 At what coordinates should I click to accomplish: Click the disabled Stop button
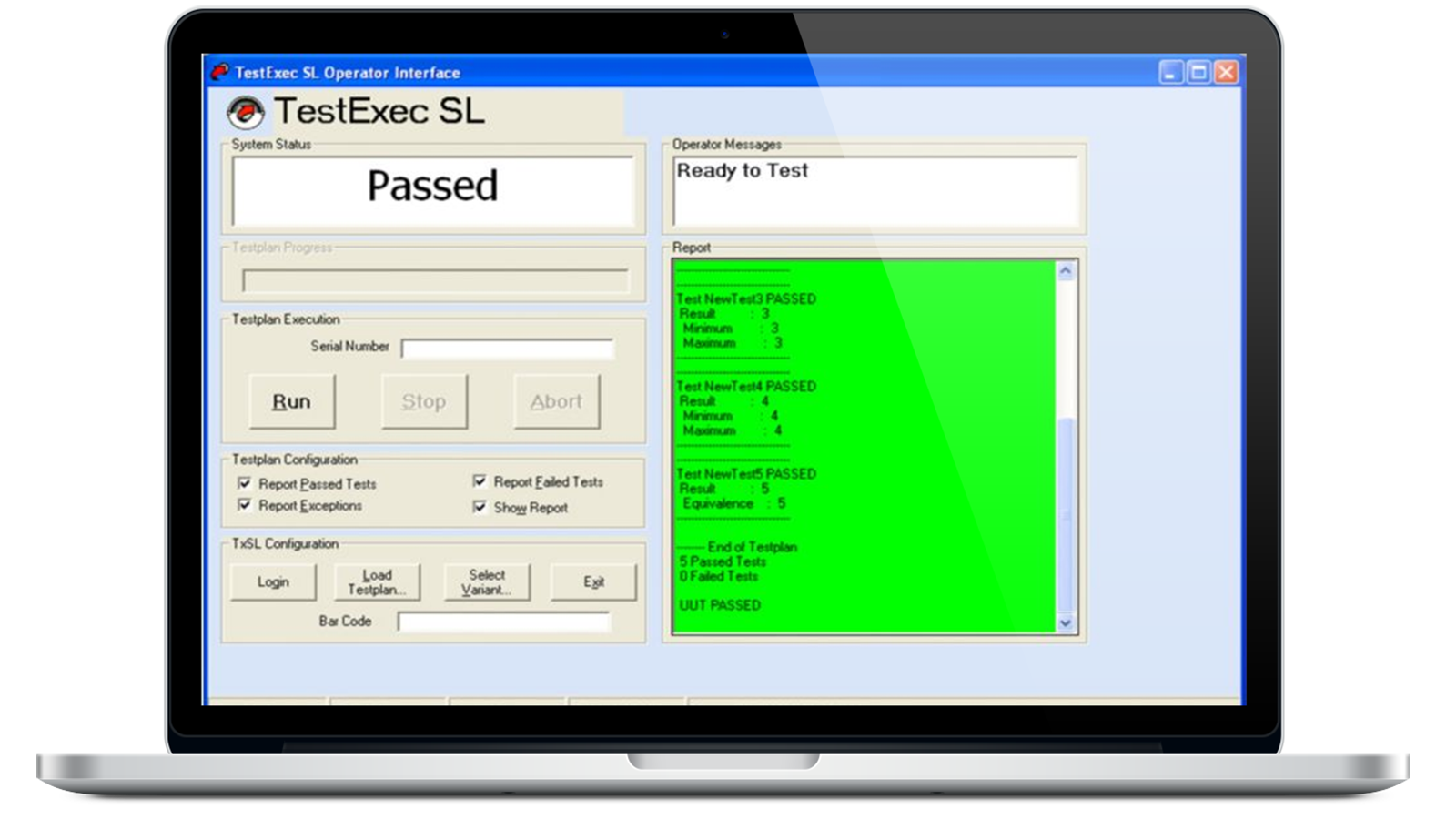pyautogui.click(x=424, y=401)
